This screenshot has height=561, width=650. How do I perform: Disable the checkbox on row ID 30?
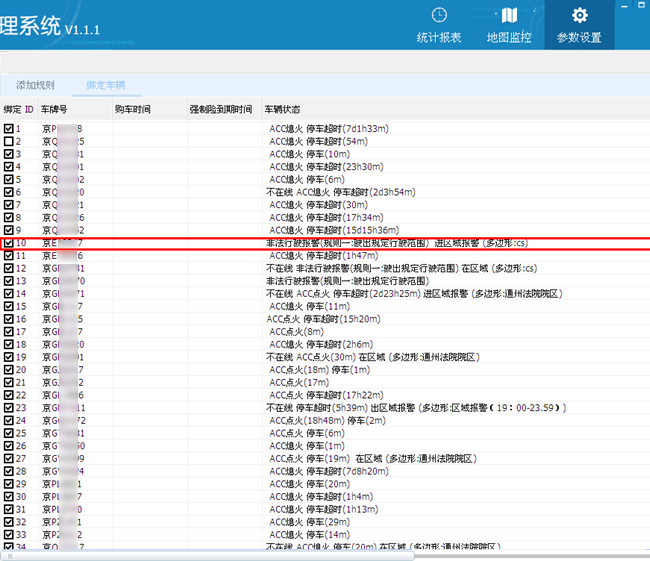9,497
